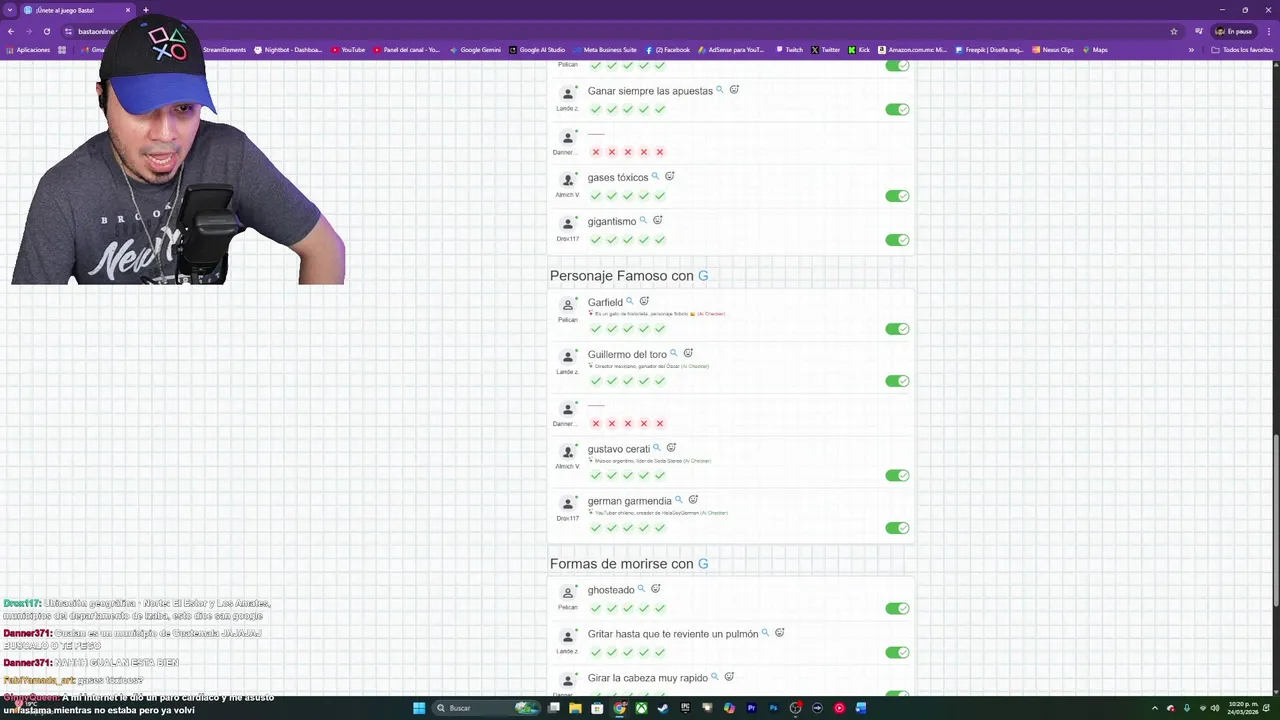Go back in browser history

[10, 31]
